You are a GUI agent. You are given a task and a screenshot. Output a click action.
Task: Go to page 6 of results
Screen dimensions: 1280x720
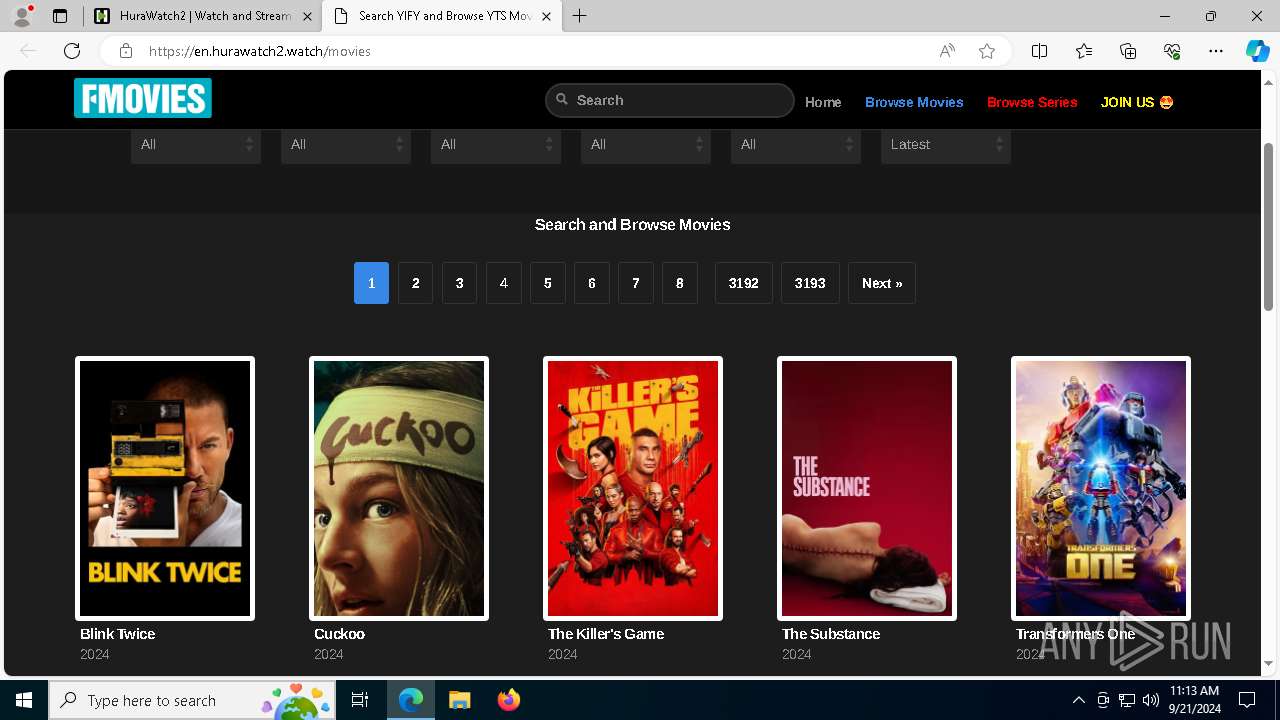click(592, 283)
